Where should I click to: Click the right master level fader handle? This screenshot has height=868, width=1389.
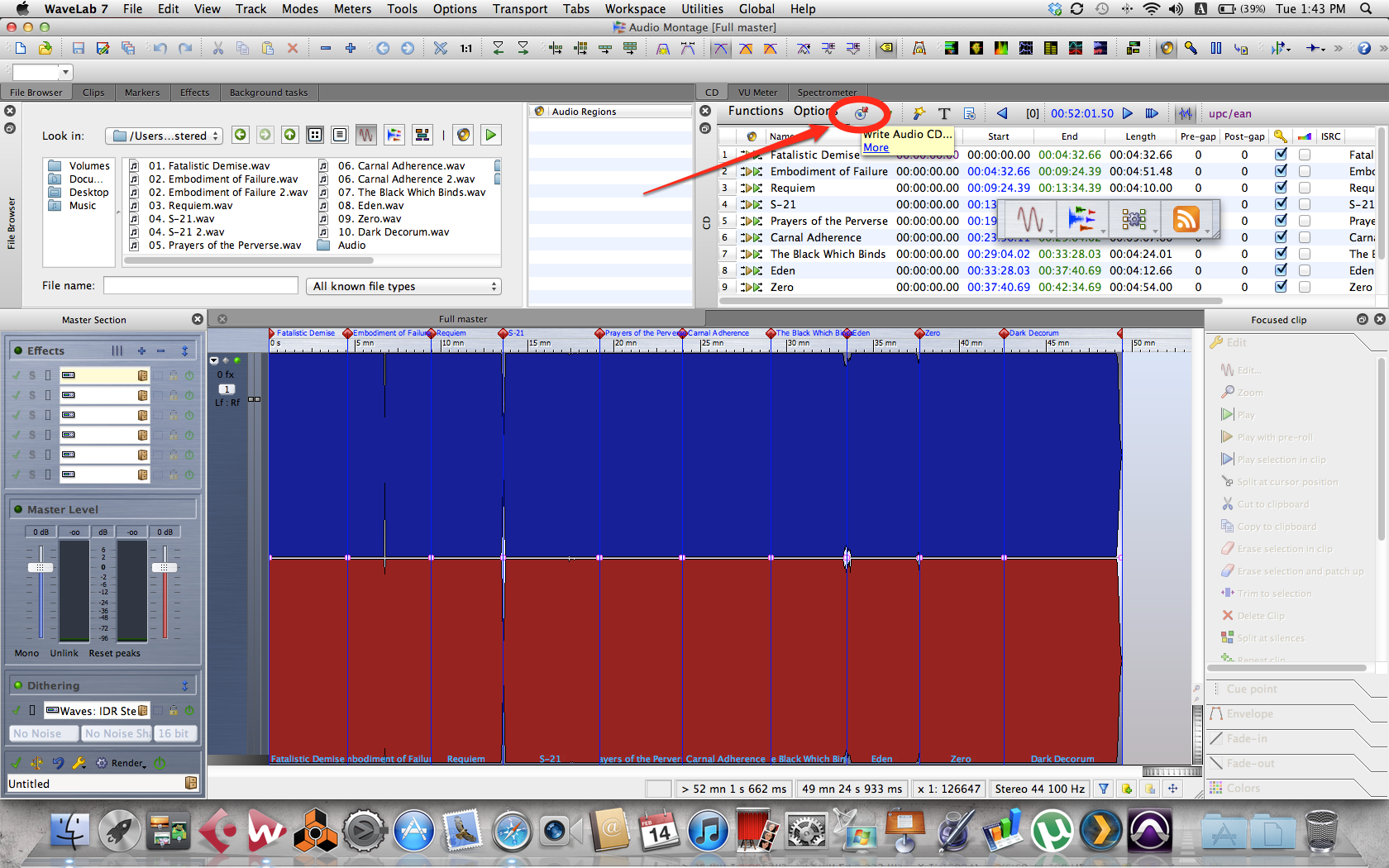coord(165,567)
